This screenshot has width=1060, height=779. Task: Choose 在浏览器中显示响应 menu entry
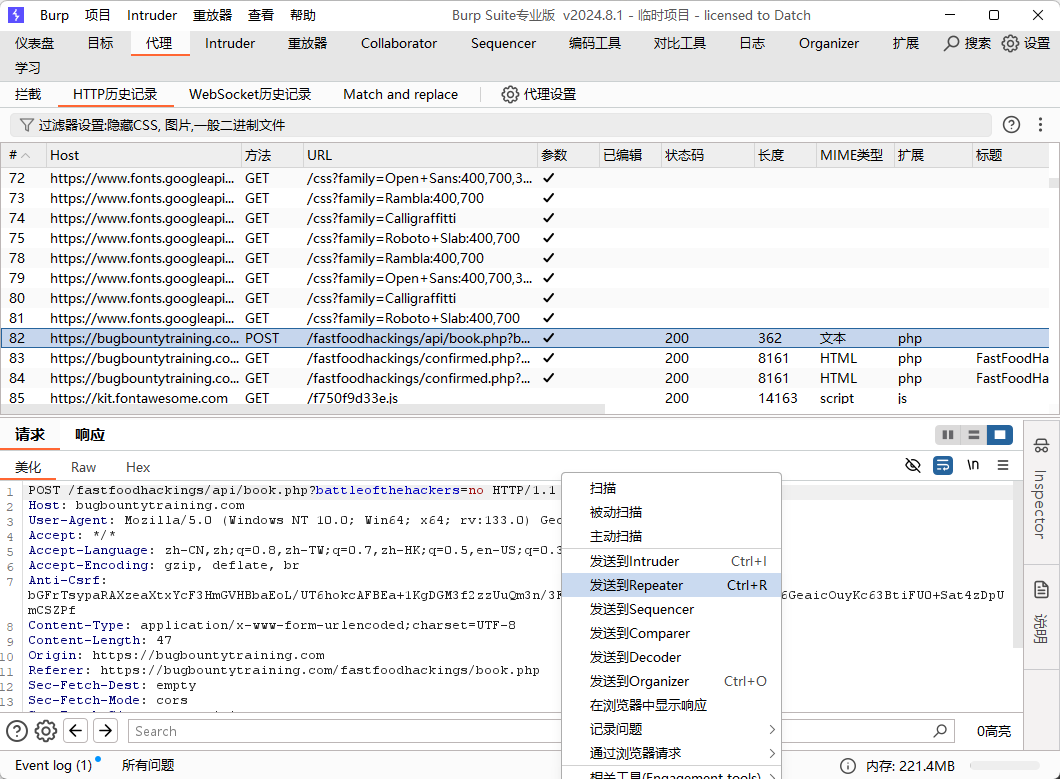671,705
